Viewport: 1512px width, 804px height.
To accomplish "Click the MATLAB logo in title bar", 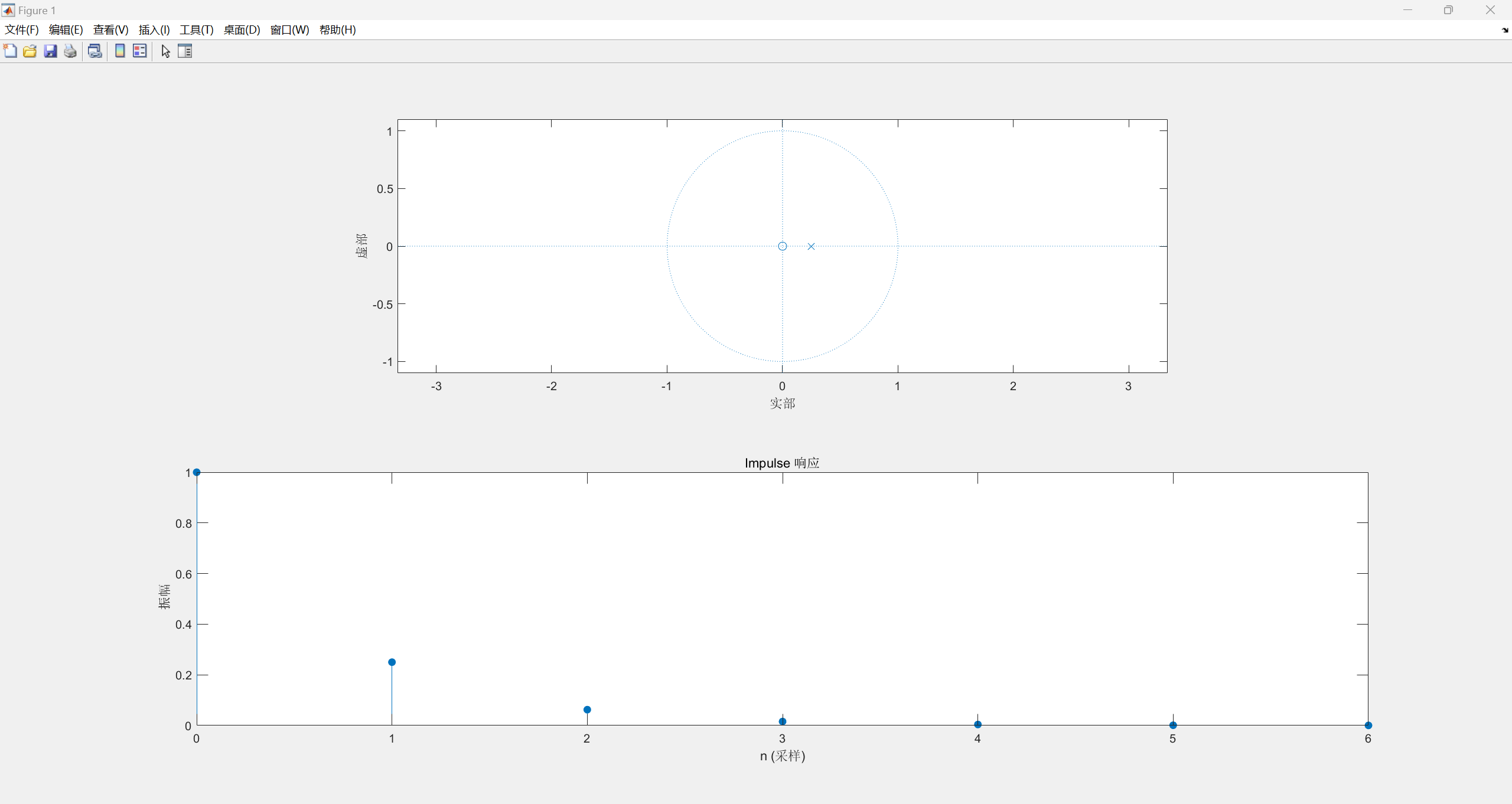I will pyautogui.click(x=8, y=10).
